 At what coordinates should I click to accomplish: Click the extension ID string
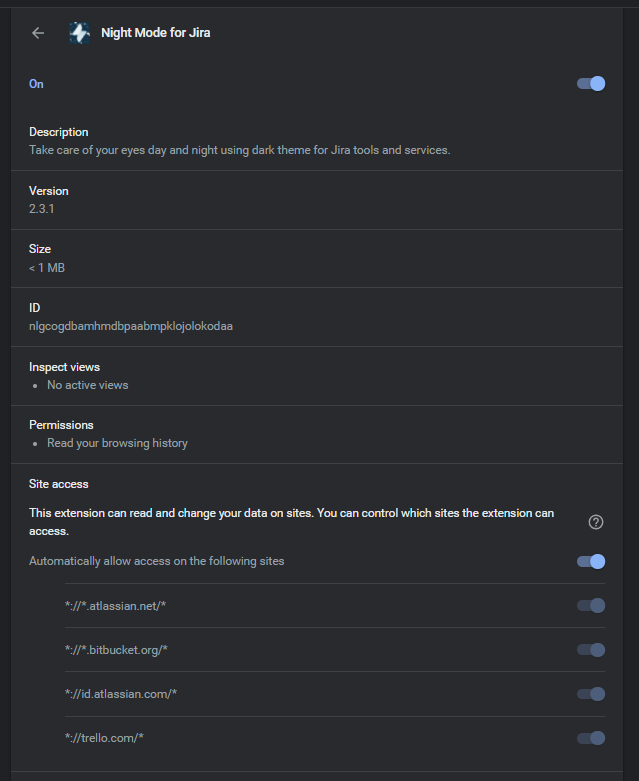point(131,326)
